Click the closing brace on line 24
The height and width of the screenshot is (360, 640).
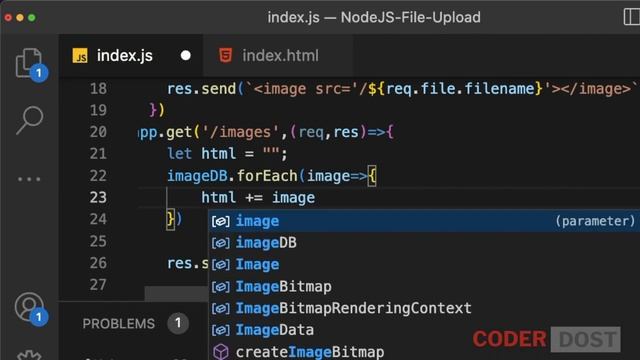pyautogui.click(x=170, y=220)
